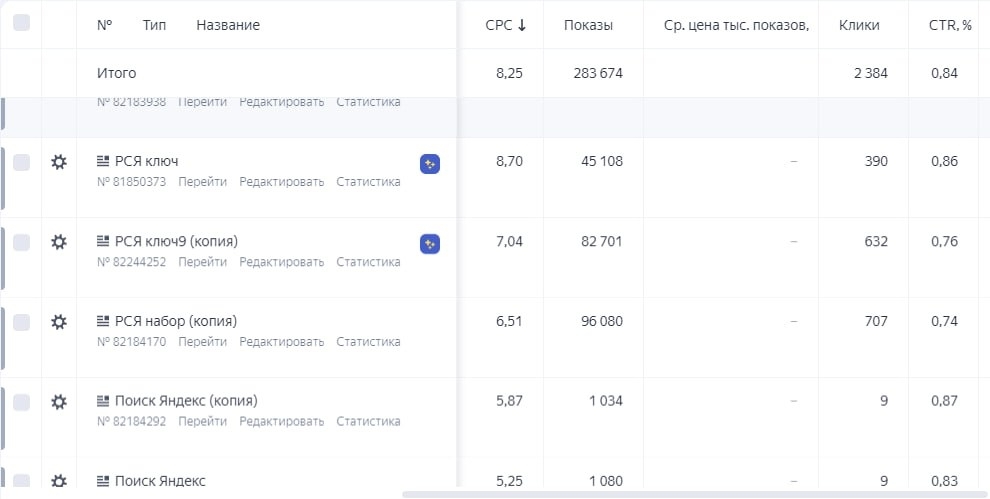Click gear icon for РСЯ набор (копия)
Image resolution: width=990 pixels, height=499 pixels.
coord(59,322)
